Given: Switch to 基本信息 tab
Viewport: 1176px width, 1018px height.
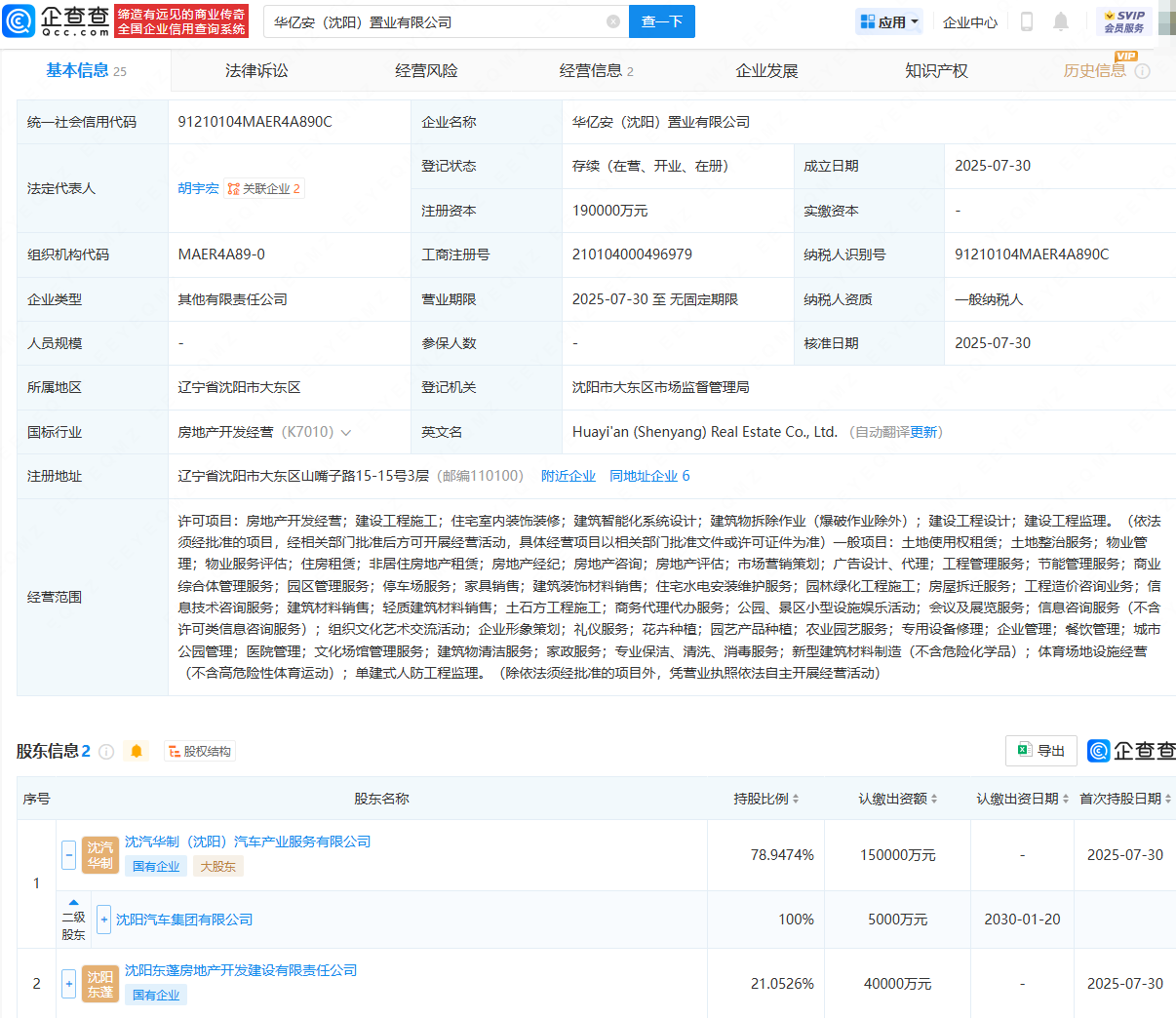Looking at the screenshot, I should tap(86, 70).
